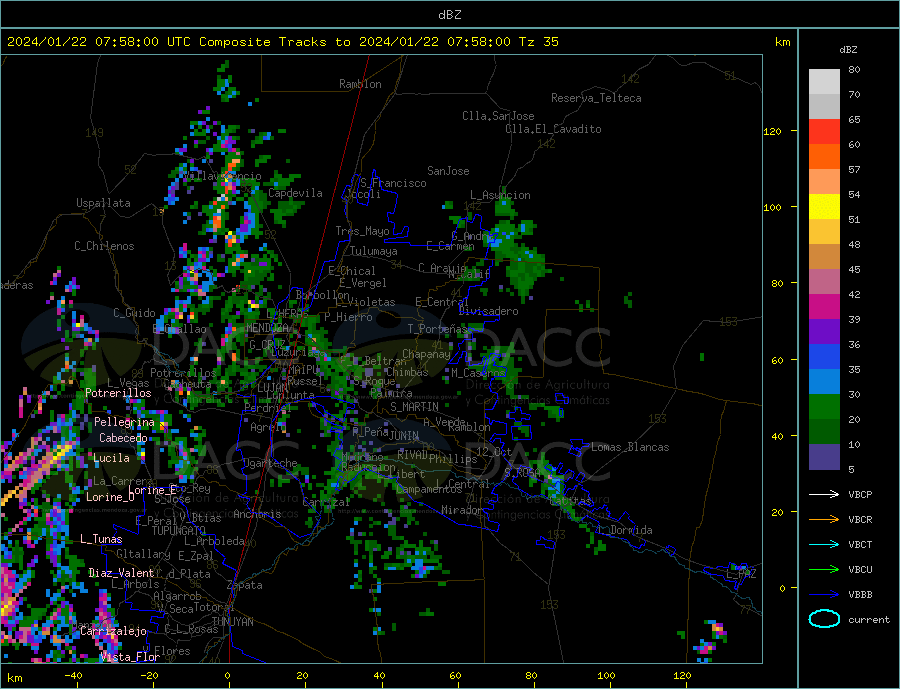Select the 80 dBZ light gray swatch
The width and height of the screenshot is (900, 689).
click(824, 82)
